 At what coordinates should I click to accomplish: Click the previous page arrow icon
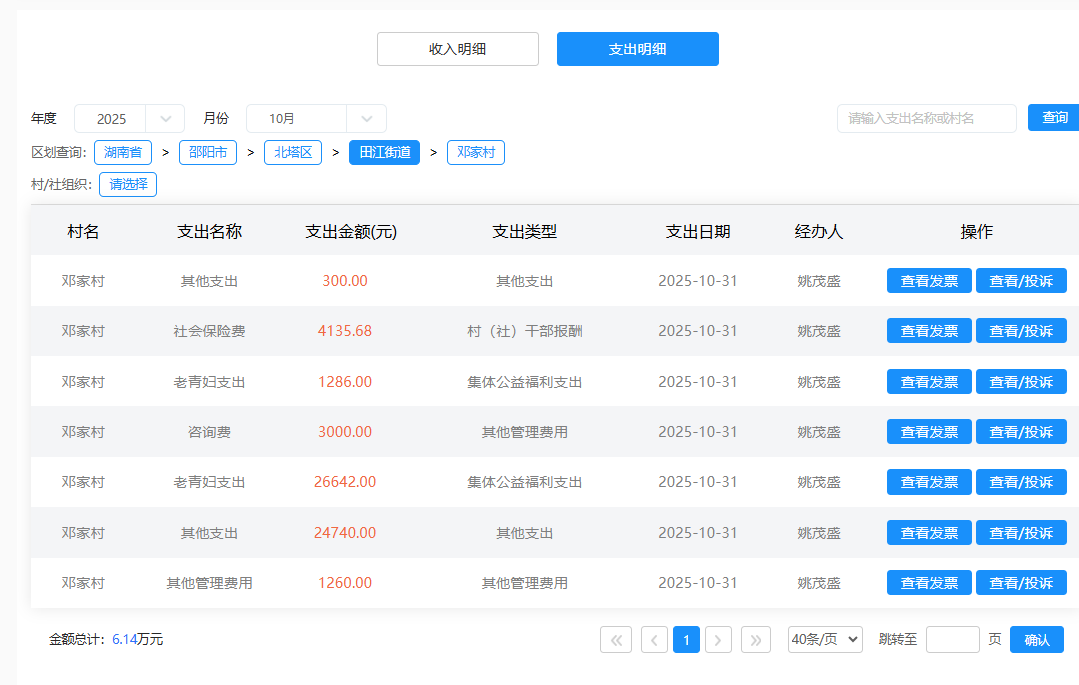coord(654,639)
